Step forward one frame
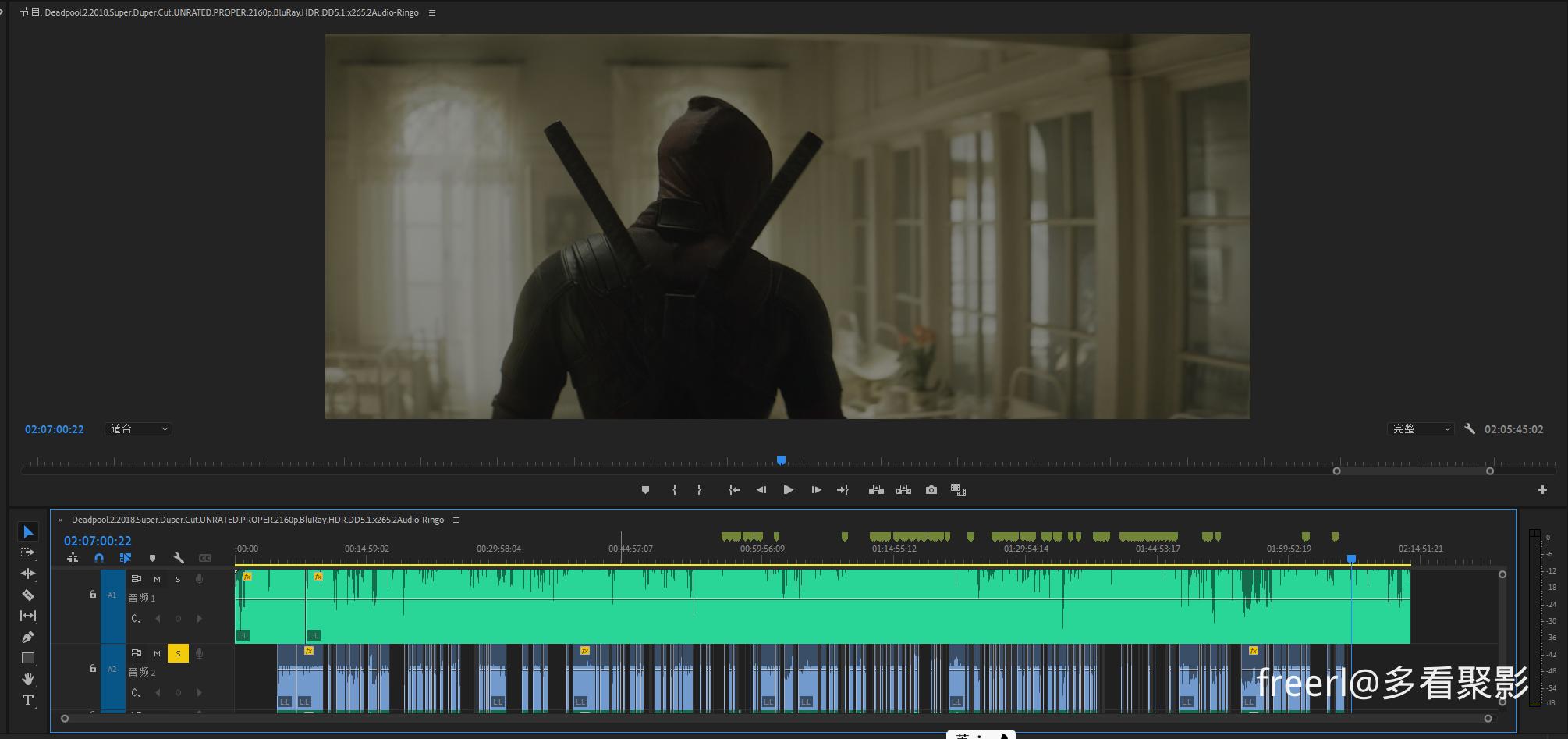 (816, 490)
